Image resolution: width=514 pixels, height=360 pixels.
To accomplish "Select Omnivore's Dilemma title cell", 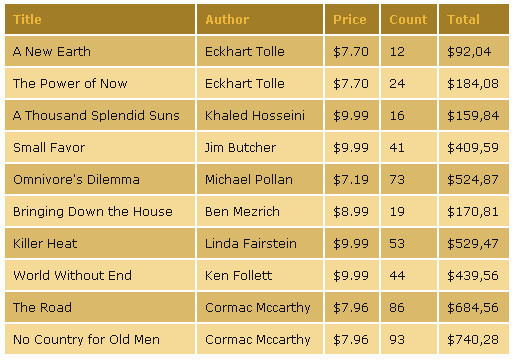I will coord(100,179).
